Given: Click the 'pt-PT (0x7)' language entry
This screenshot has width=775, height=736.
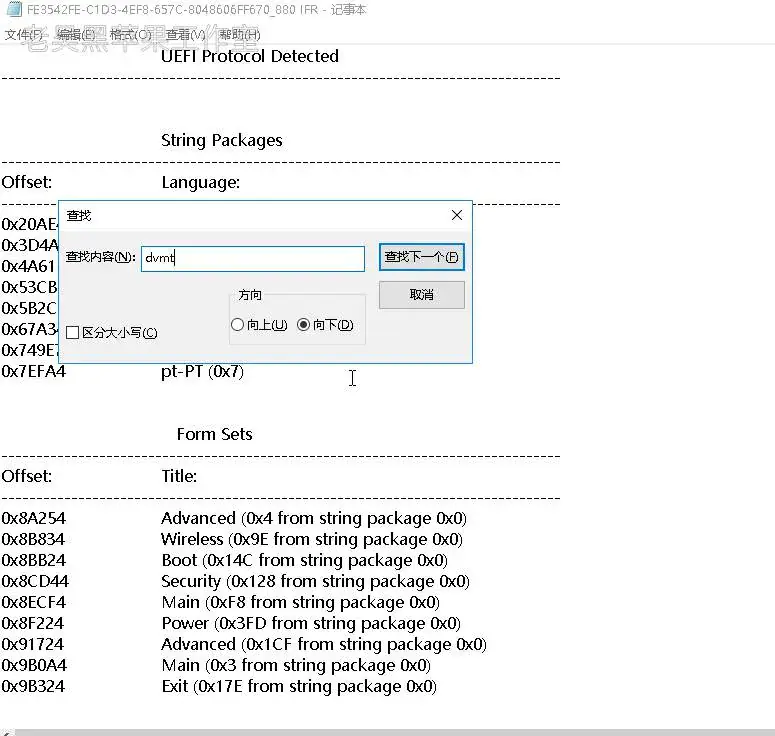Looking at the screenshot, I should 202,371.
